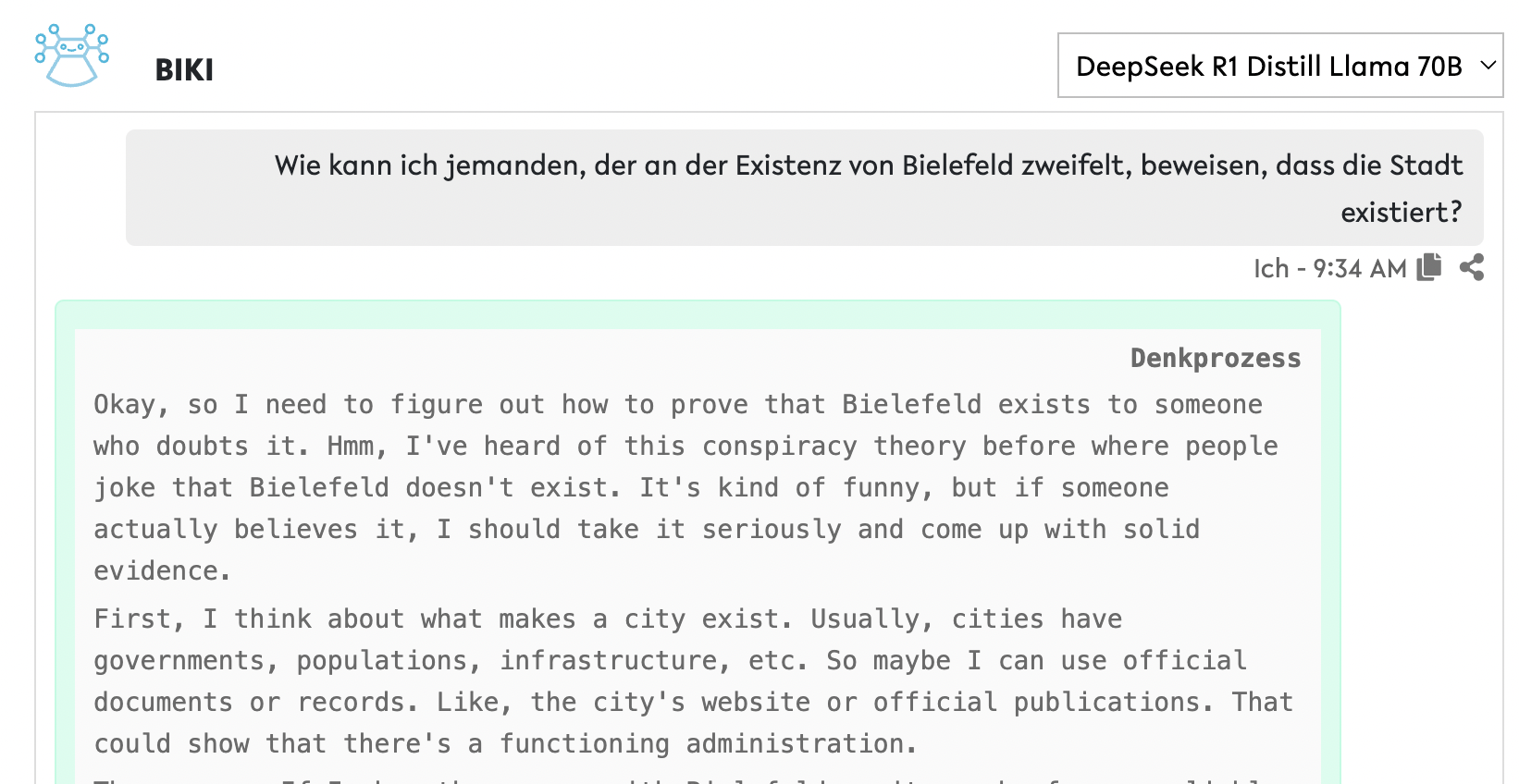Click the chevron arrow in model selector
This screenshot has width=1519, height=784.
pyautogui.click(x=1488, y=66)
